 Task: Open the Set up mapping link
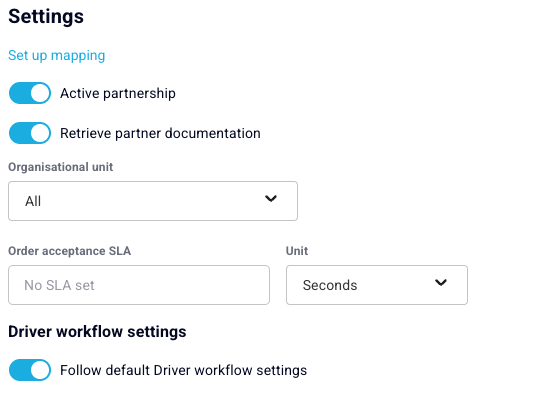point(56,56)
